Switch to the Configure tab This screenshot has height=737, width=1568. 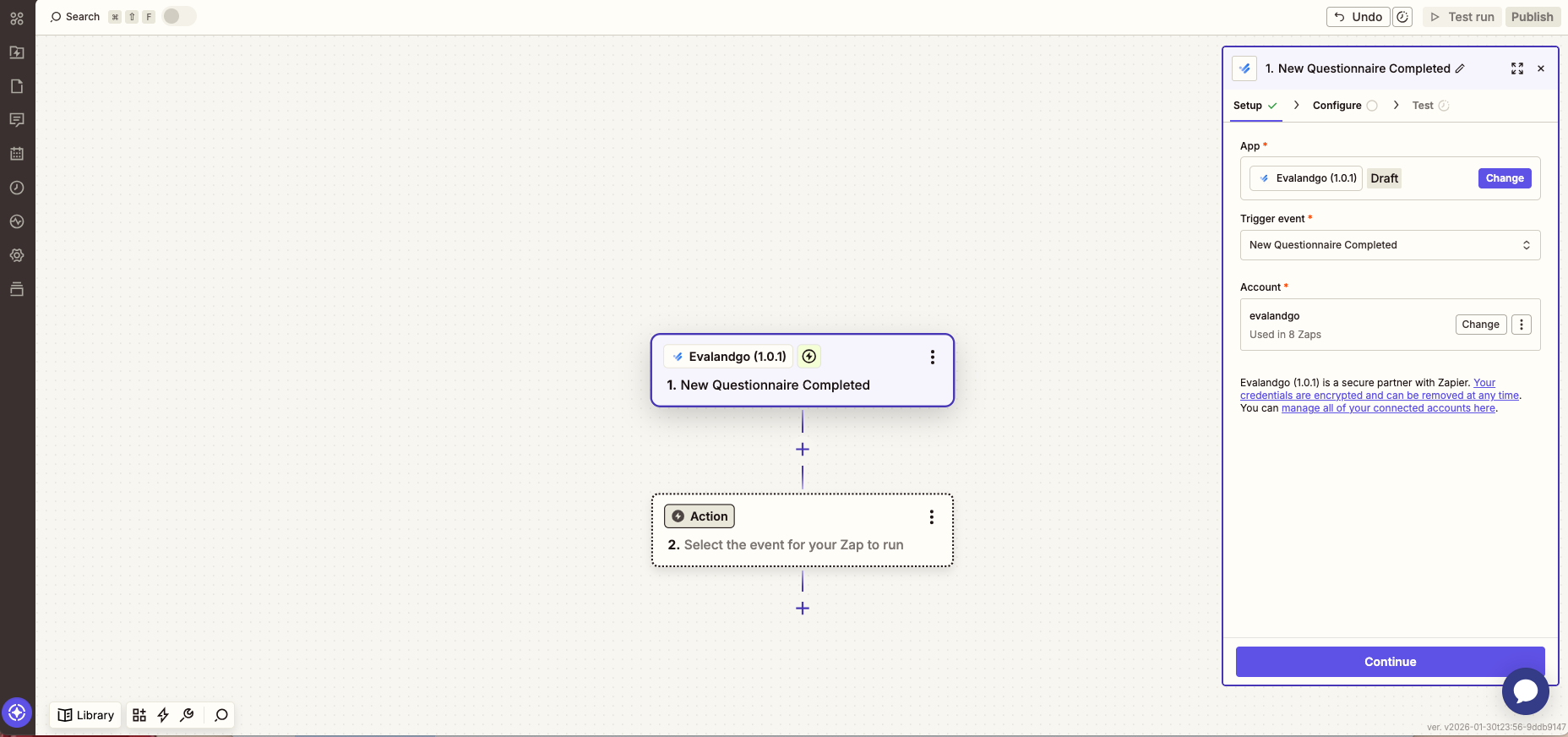1337,106
